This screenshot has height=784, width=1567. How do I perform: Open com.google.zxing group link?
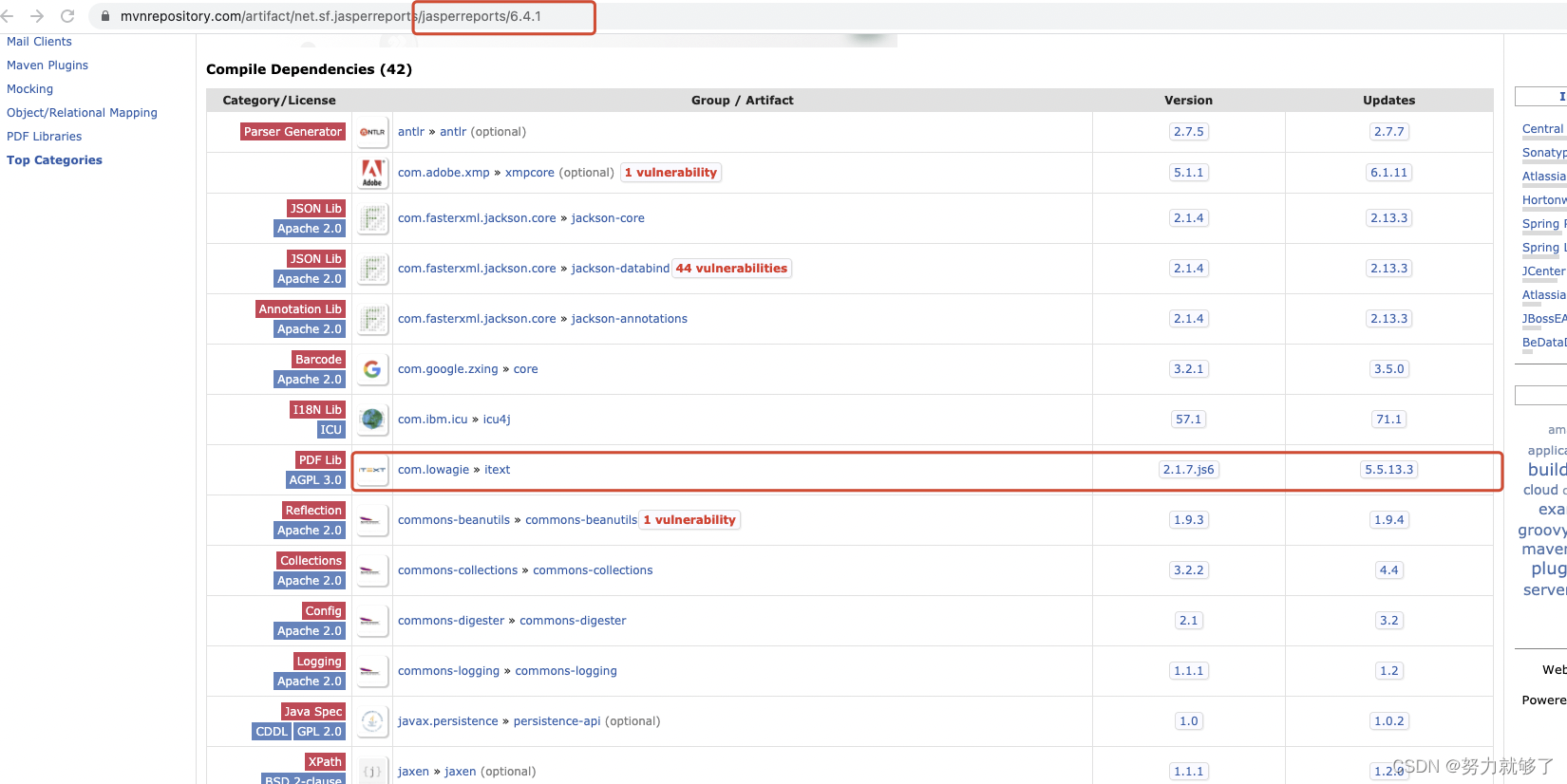447,369
